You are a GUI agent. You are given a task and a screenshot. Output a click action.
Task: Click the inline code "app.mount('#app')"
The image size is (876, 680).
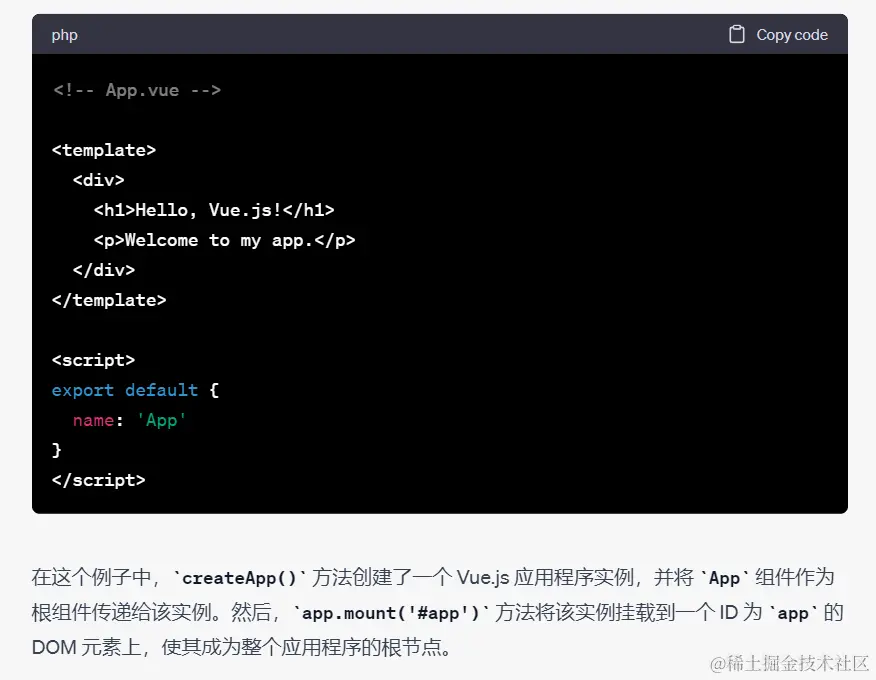click(x=391, y=613)
